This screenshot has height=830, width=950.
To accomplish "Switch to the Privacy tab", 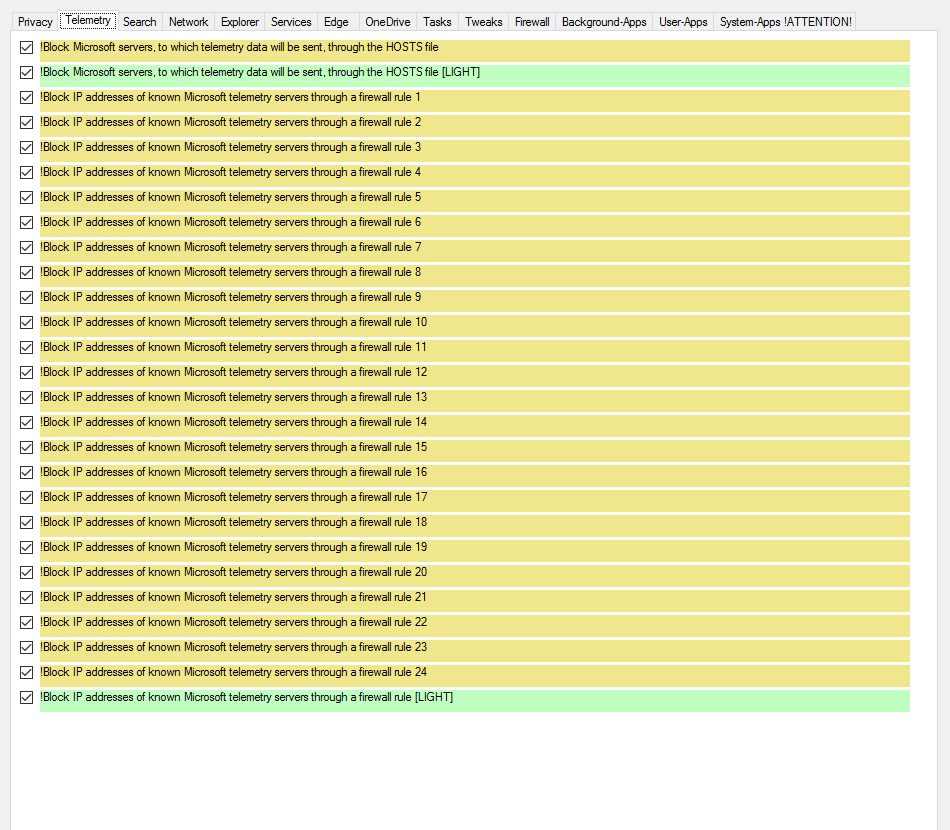I will coord(35,22).
